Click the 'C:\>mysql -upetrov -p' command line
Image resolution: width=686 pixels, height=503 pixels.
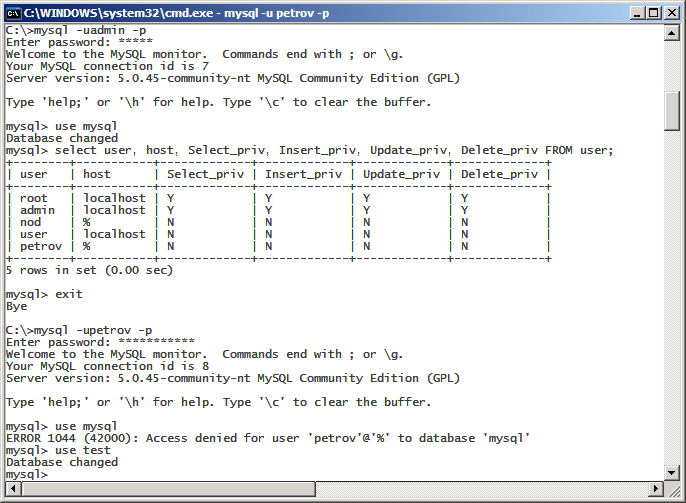79,330
